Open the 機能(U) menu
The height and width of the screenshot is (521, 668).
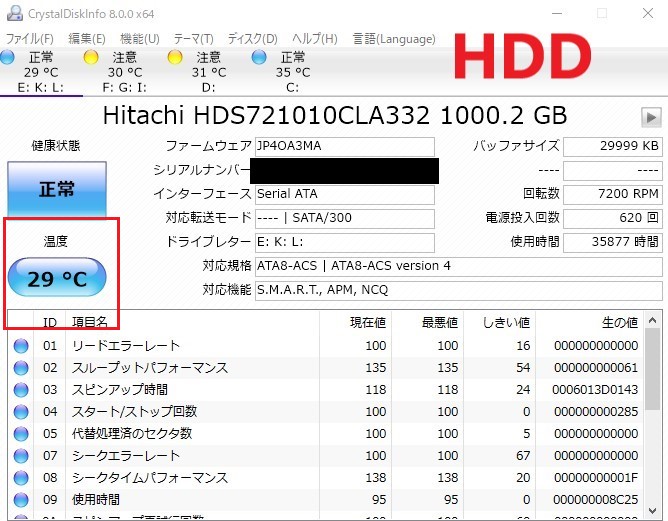pos(140,39)
